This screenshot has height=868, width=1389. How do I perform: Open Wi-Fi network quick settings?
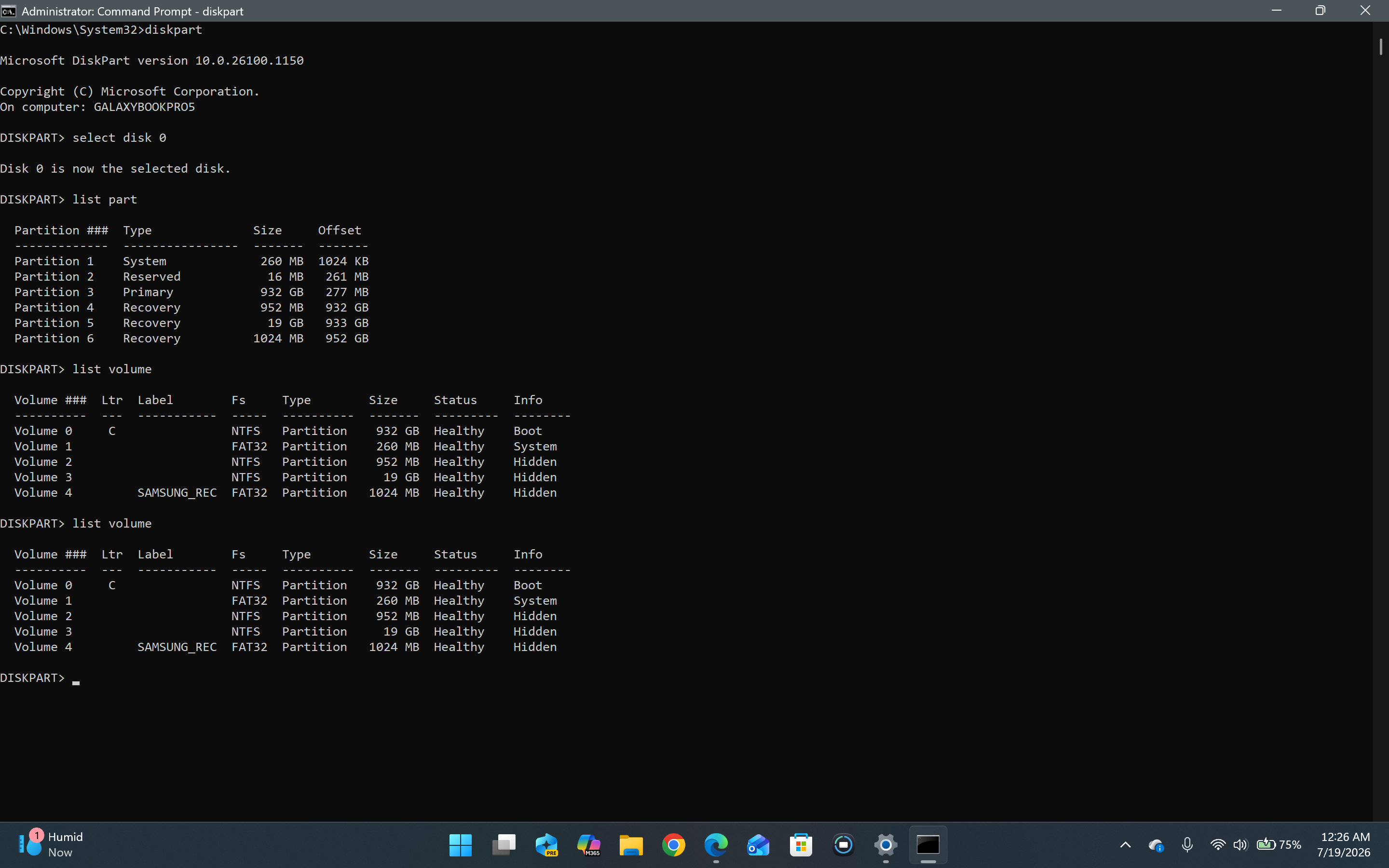click(x=1217, y=844)
